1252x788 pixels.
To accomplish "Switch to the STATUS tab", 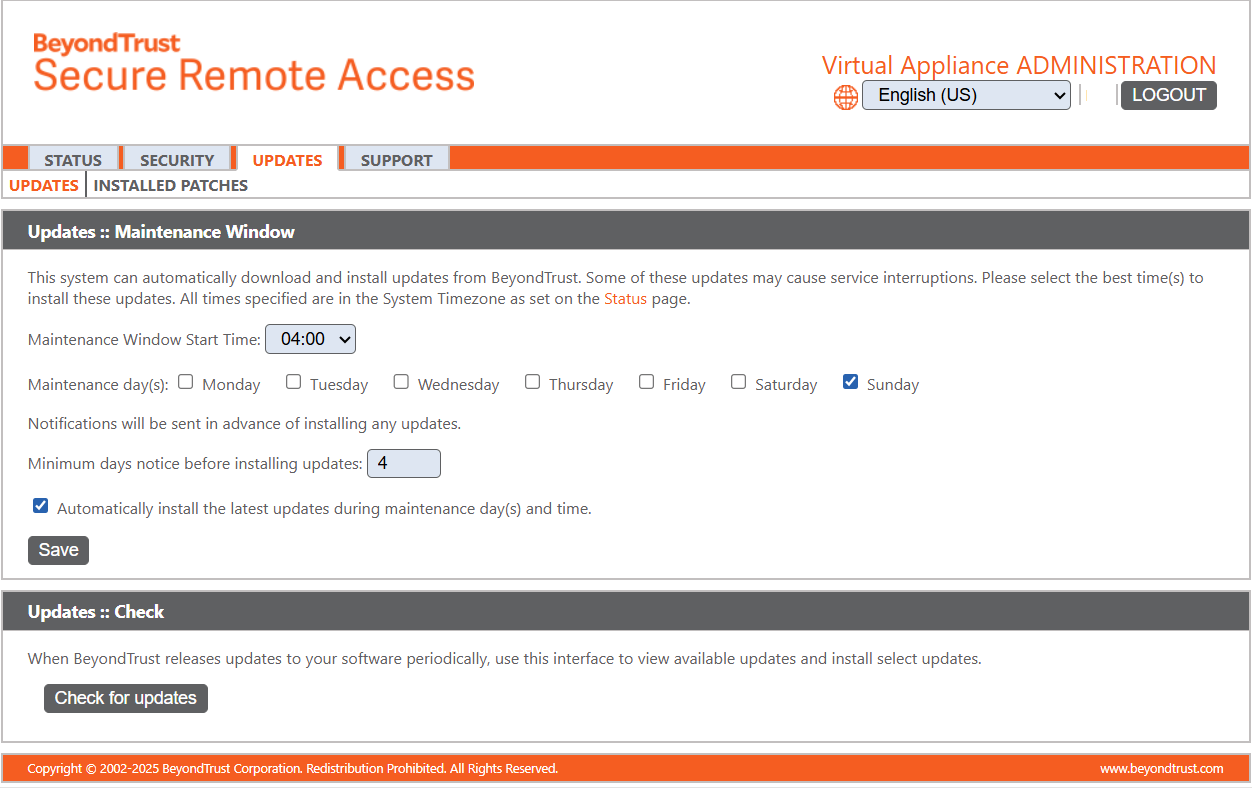I will coord(73,160).
